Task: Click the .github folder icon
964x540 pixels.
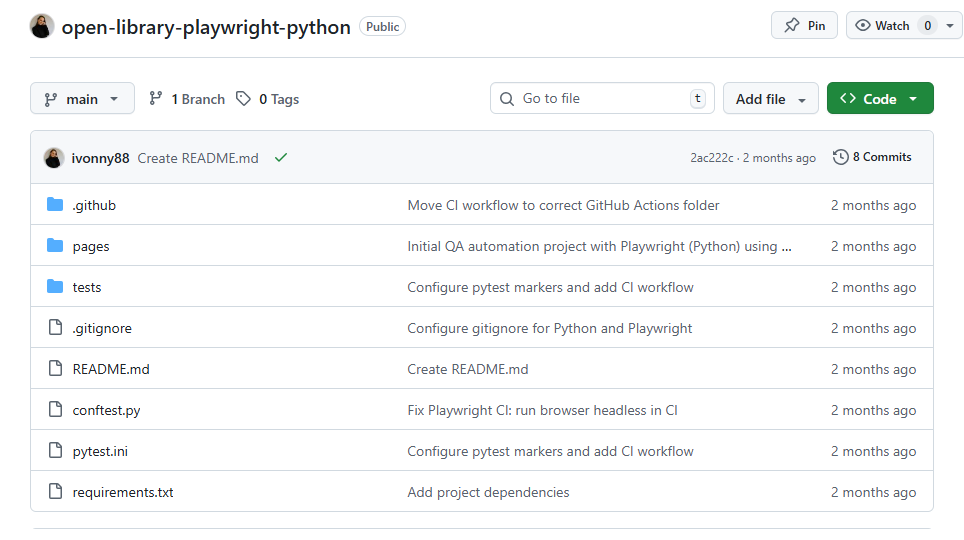Action: click(55, 204)
